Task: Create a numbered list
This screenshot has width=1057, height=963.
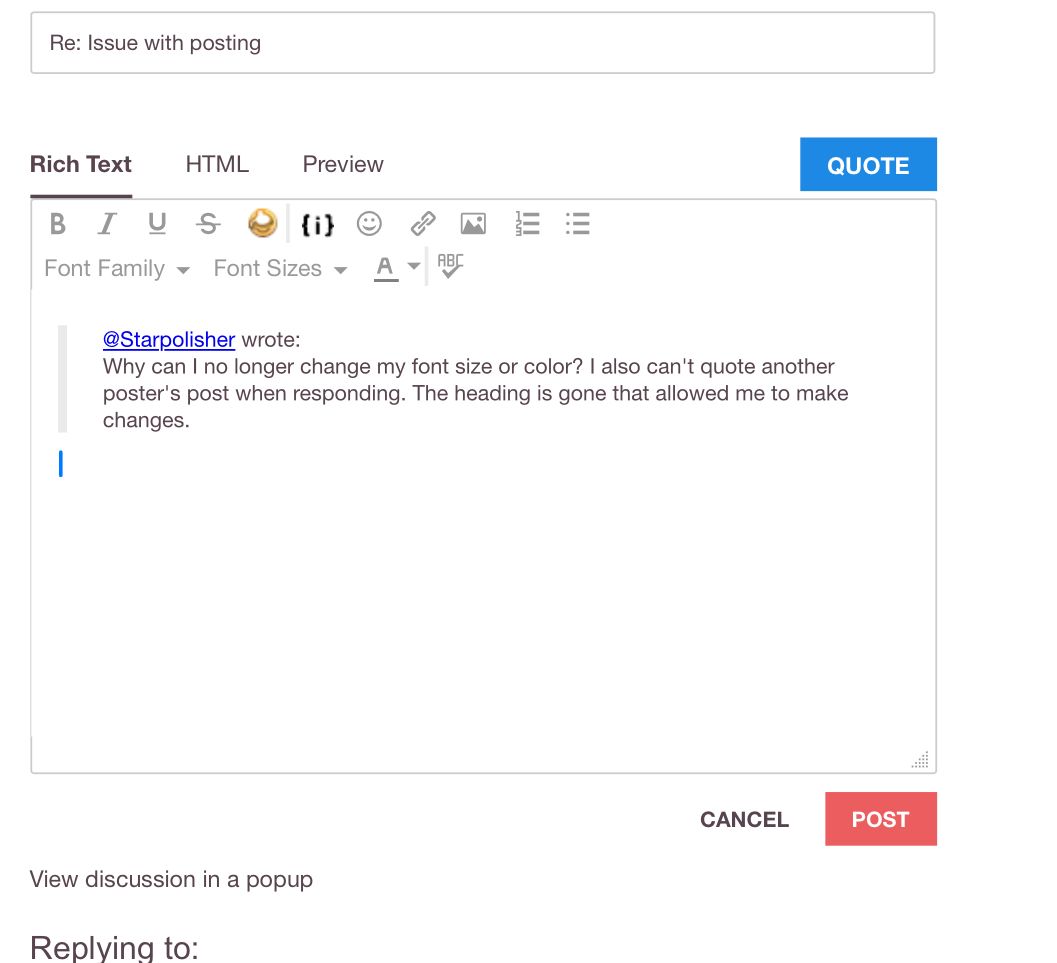Action: [x=527, y=224]
